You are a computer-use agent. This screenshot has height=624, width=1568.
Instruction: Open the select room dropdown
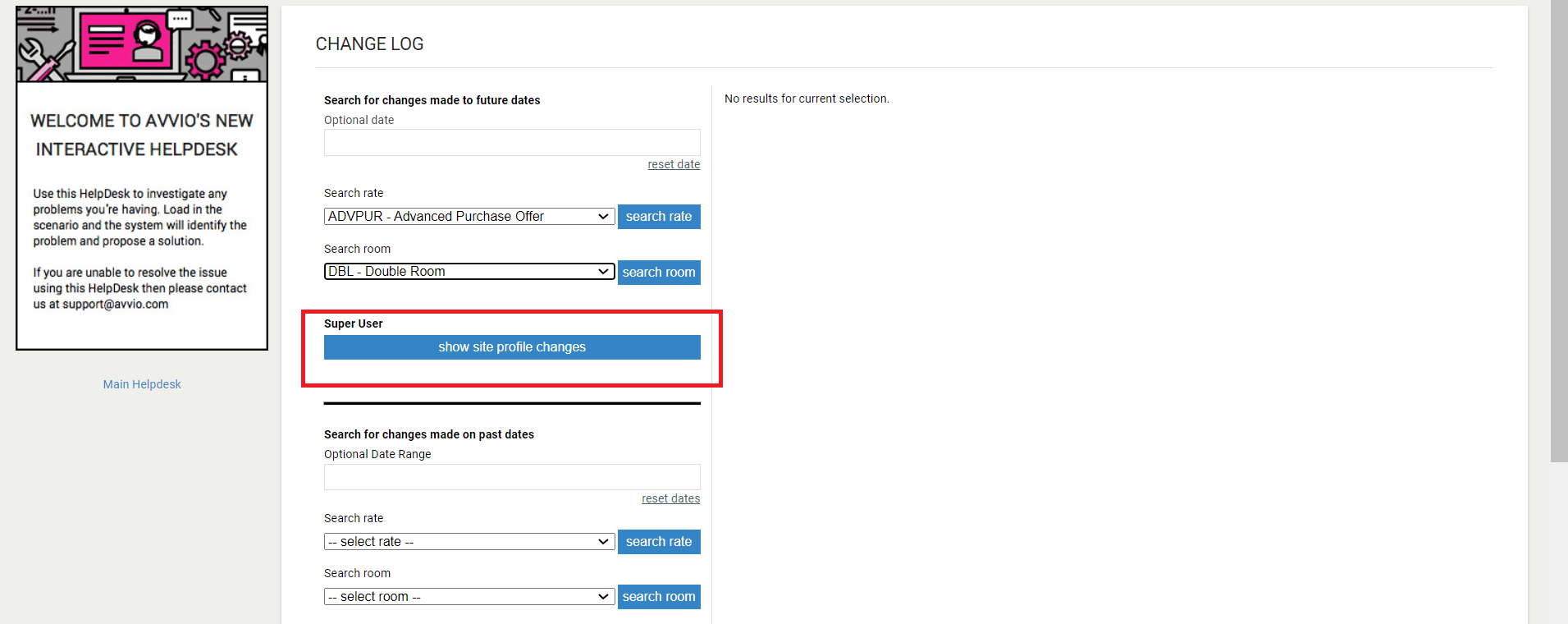tap(469, 597)
